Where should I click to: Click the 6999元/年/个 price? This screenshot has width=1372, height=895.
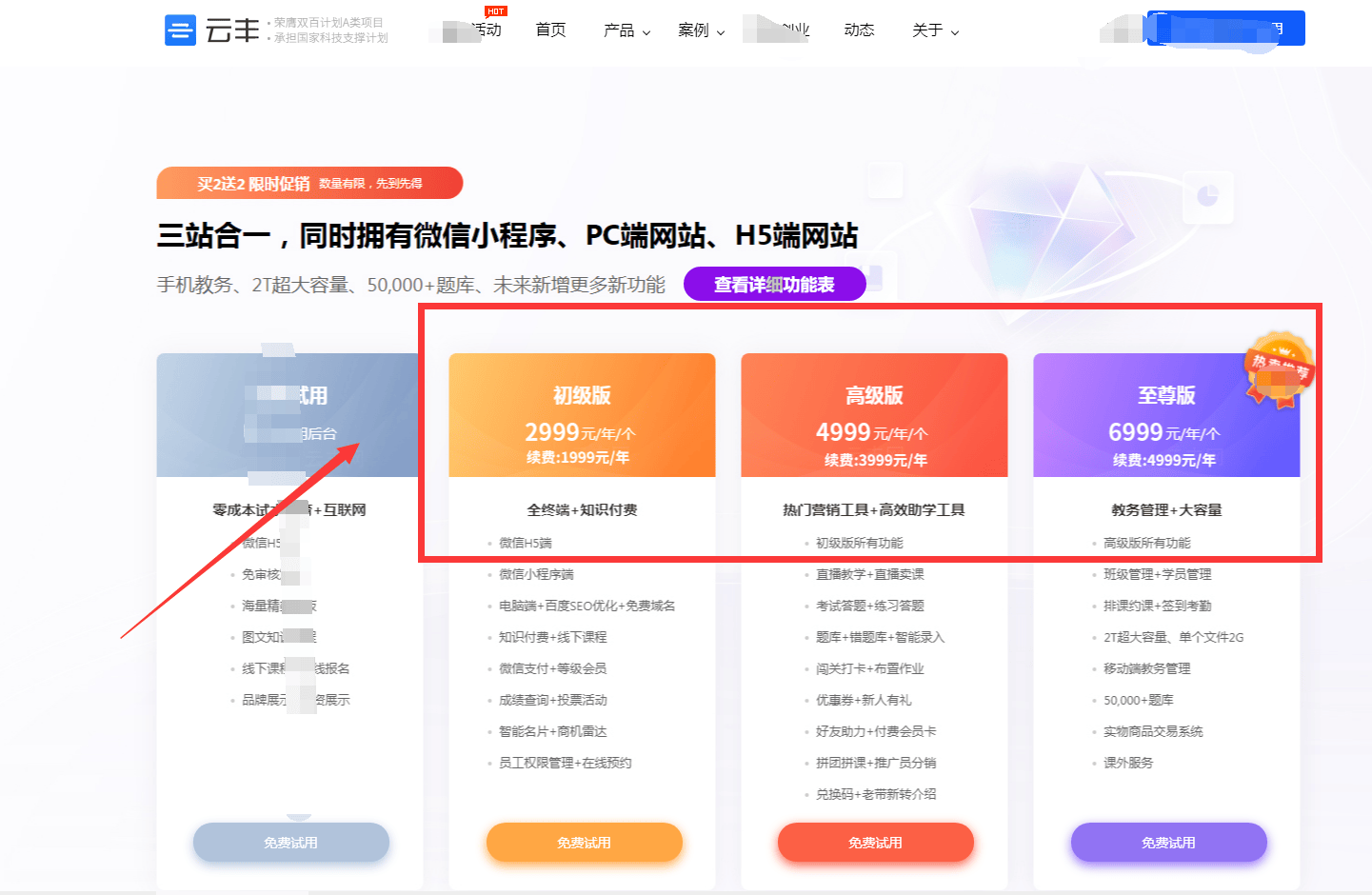[x=1163, y=432]
